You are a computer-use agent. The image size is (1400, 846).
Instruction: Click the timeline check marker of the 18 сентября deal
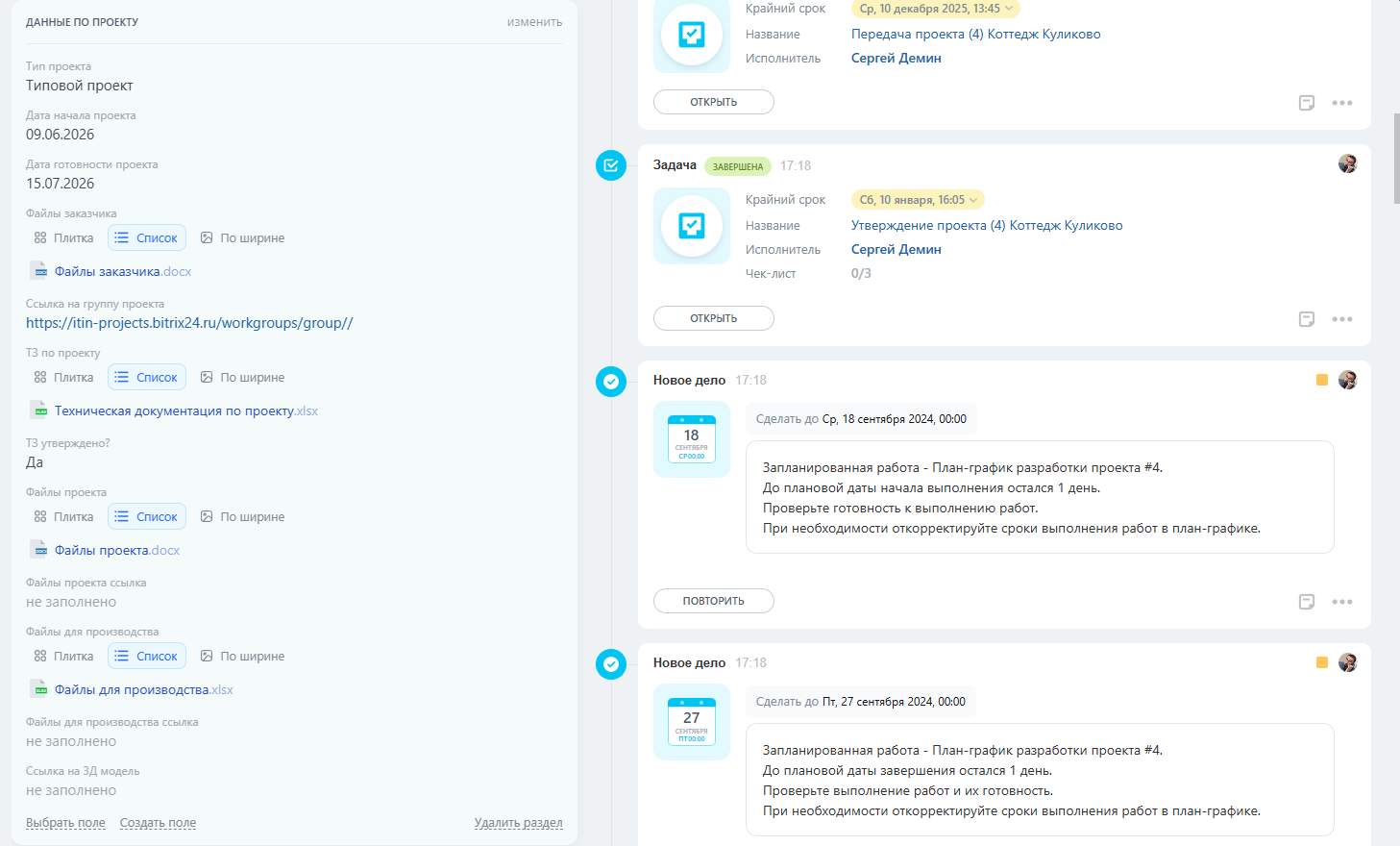611,382
